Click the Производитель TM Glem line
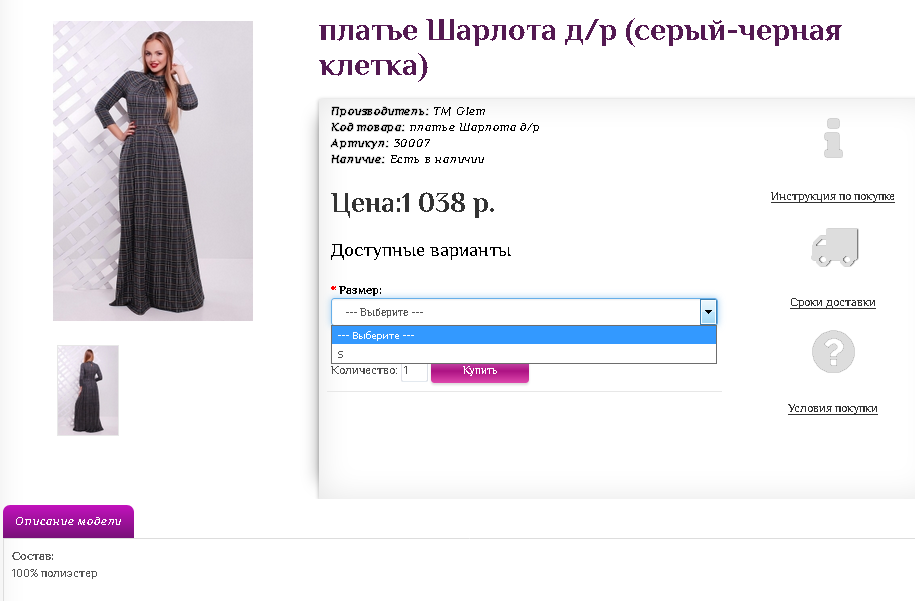Screen dimensions: 915x601 [x=408, y=111]
